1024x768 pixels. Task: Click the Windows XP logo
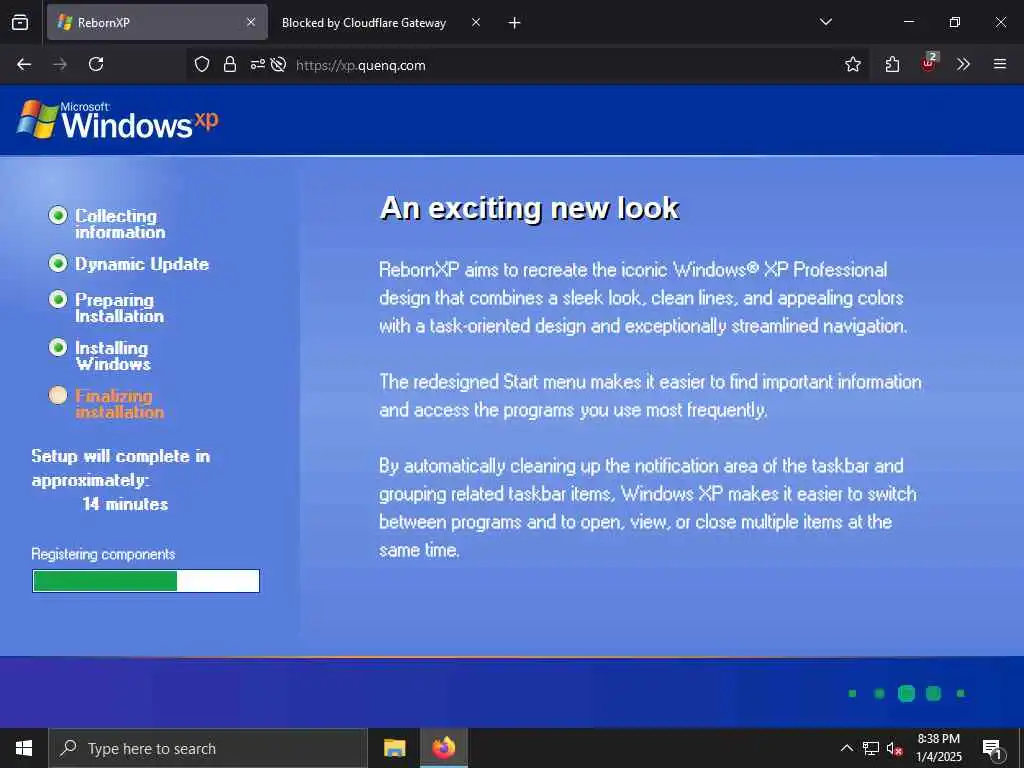118,120
